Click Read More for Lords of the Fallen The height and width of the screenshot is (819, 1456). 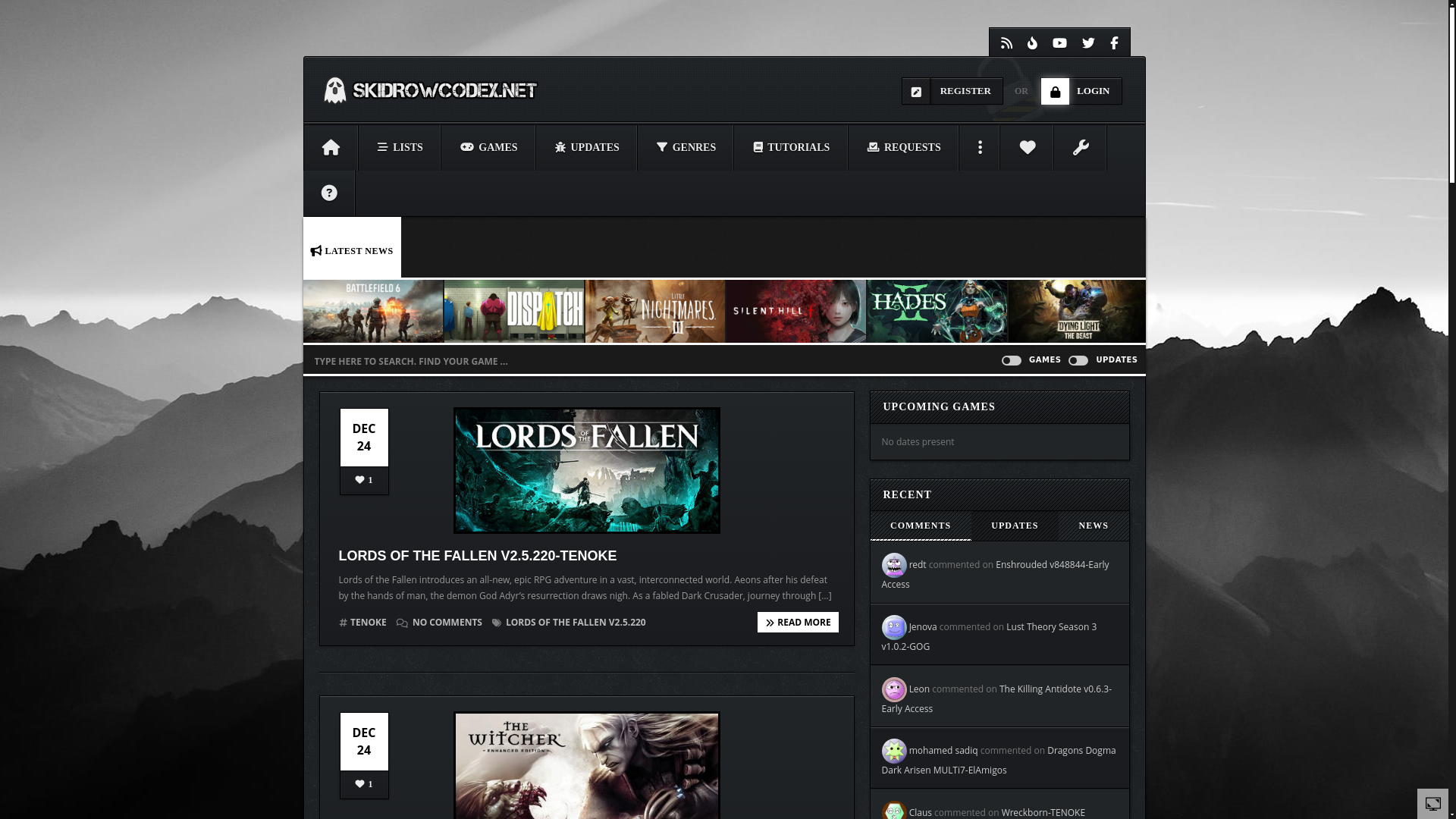coord(798,623)
